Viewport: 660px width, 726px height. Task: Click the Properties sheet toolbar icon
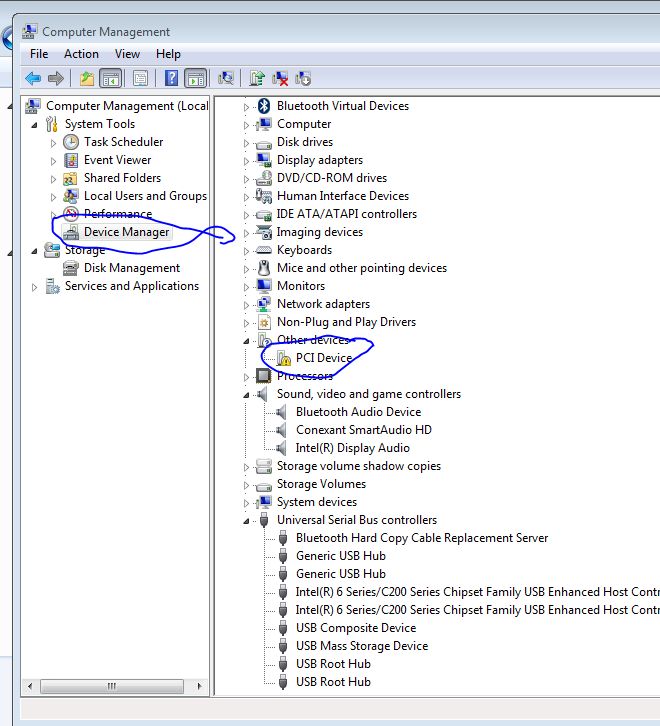pyautogui.click(x=140, y=78)
